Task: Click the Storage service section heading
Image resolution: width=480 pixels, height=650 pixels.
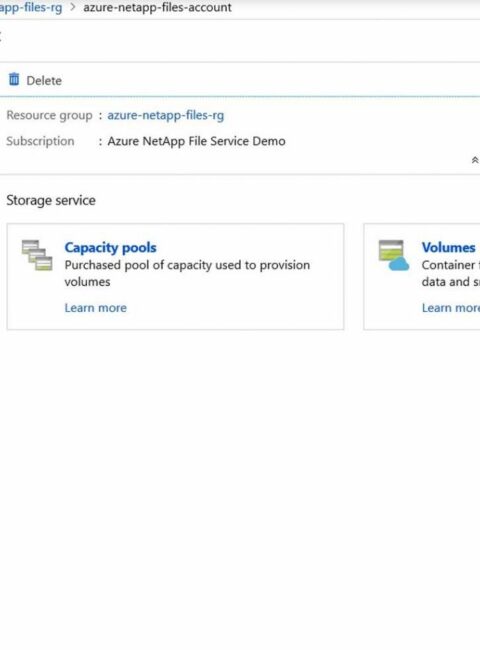Action: (x=51, y=201)
